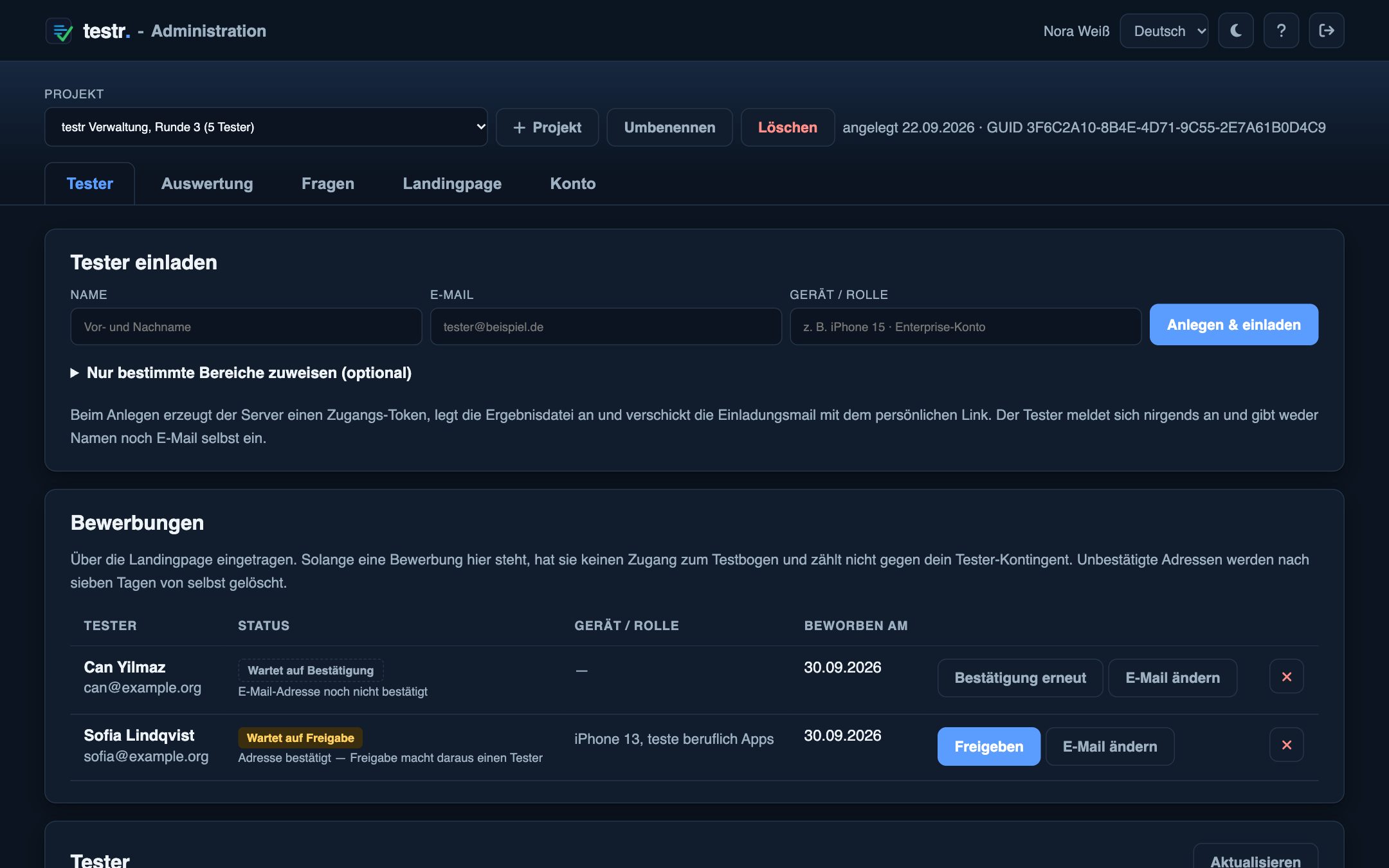
Task: Click 'iPhone 13, teste beruflich Apps' cell
Action: (674, 739)
